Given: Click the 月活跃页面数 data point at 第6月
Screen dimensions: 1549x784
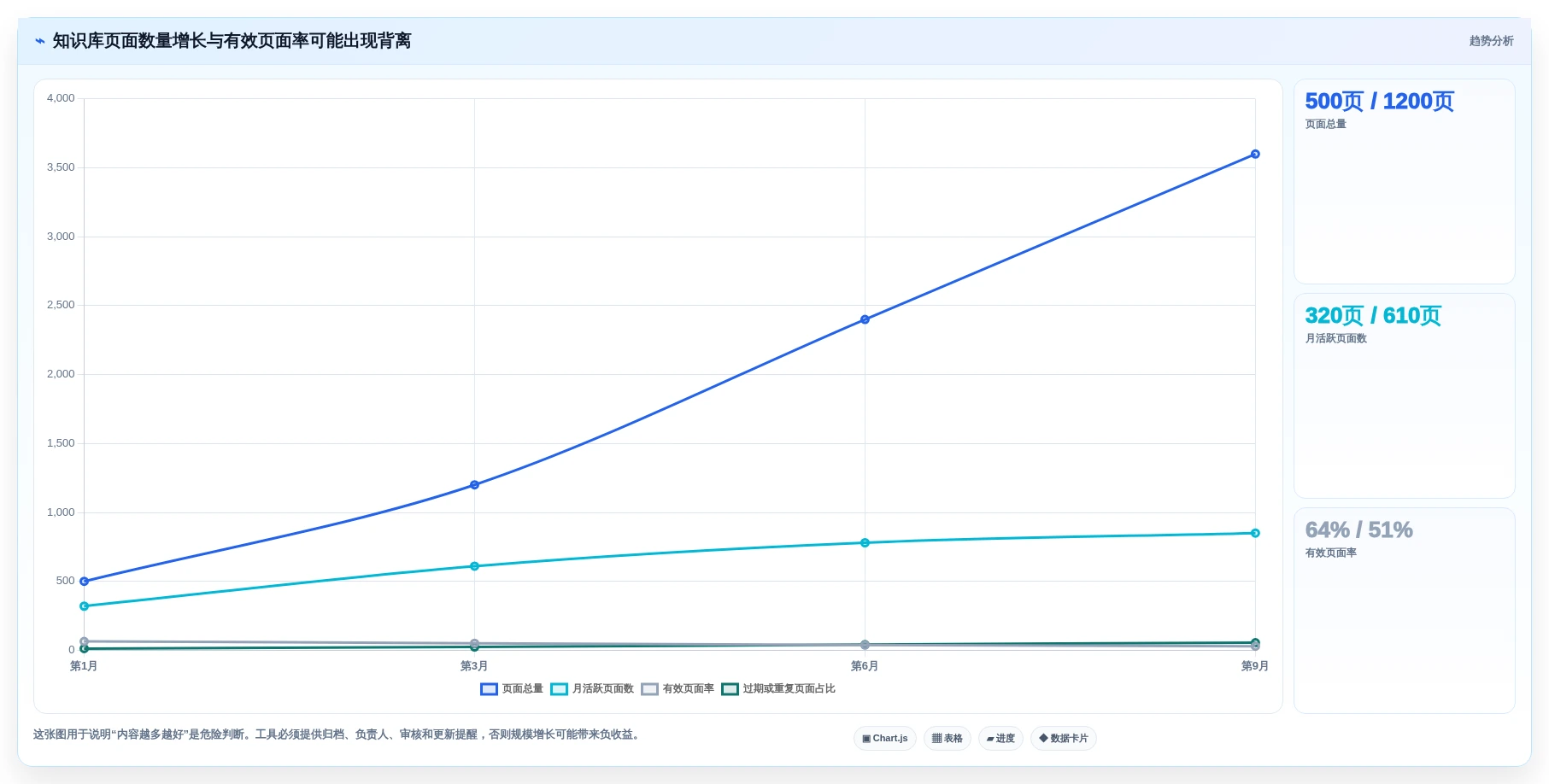Looking at the screenshot, I should (x=865, y=543).
